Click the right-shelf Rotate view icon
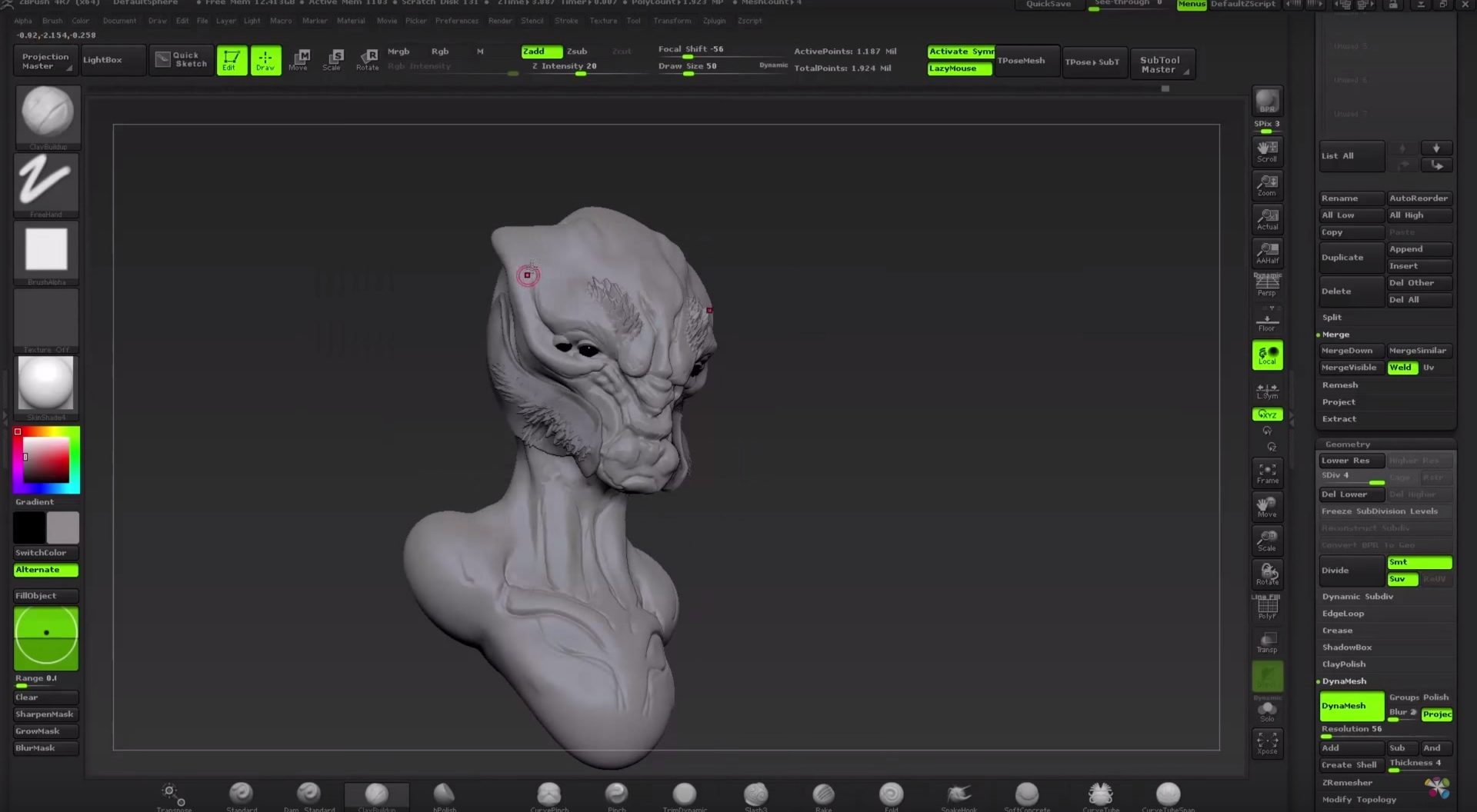 tap(1267, 574)
